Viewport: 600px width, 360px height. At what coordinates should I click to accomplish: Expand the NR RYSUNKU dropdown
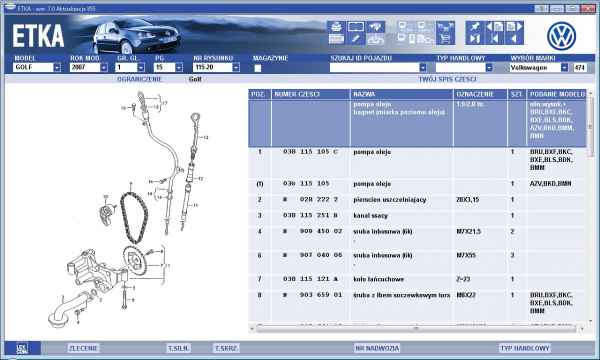[236, 67]
